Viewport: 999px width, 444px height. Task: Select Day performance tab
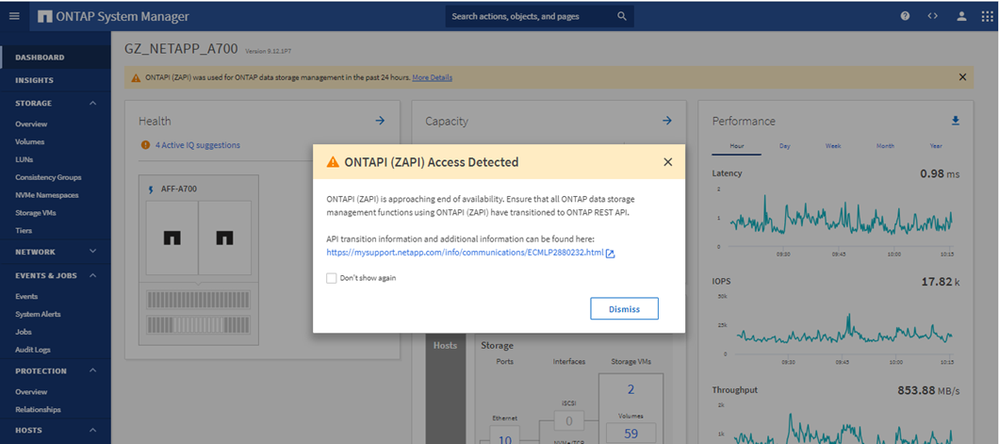785,146
